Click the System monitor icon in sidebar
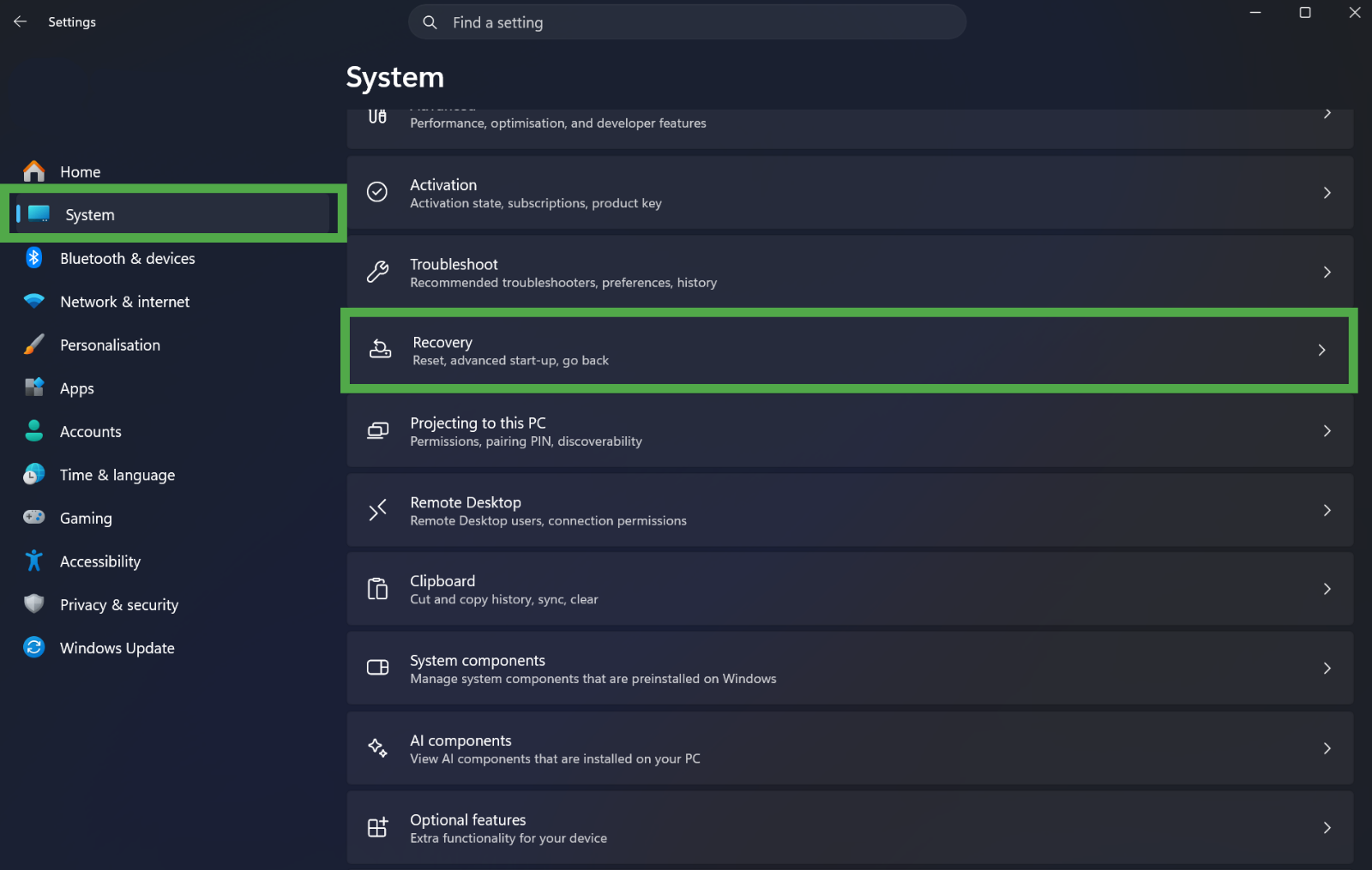The height and width of the screenshot is (870, 1372). click(x=39, y=213)
